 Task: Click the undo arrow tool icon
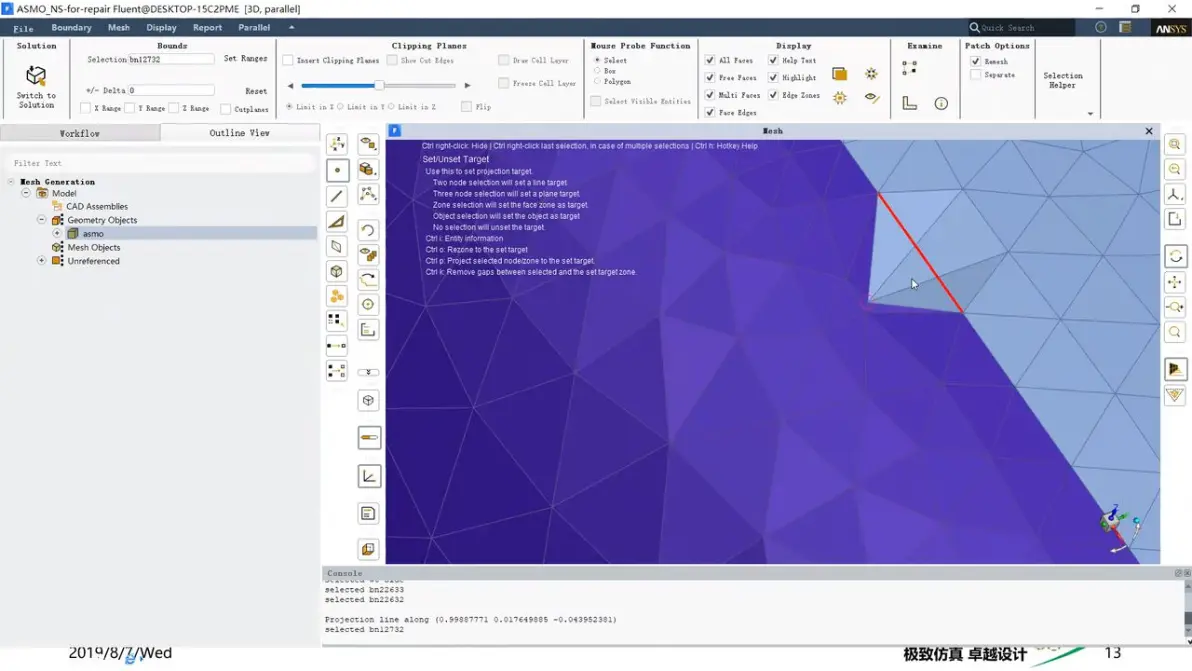point(368,229)
